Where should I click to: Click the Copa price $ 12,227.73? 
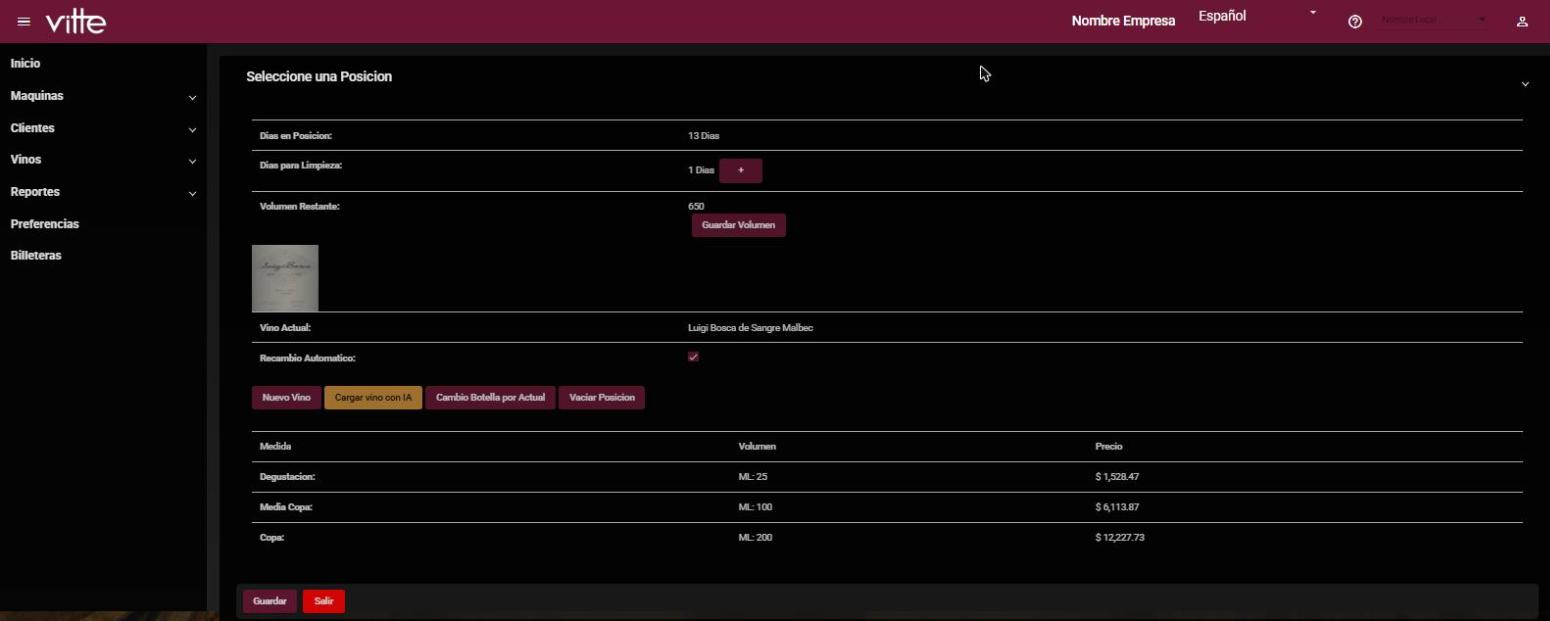pyautogui.click(x=1120, y=538)
